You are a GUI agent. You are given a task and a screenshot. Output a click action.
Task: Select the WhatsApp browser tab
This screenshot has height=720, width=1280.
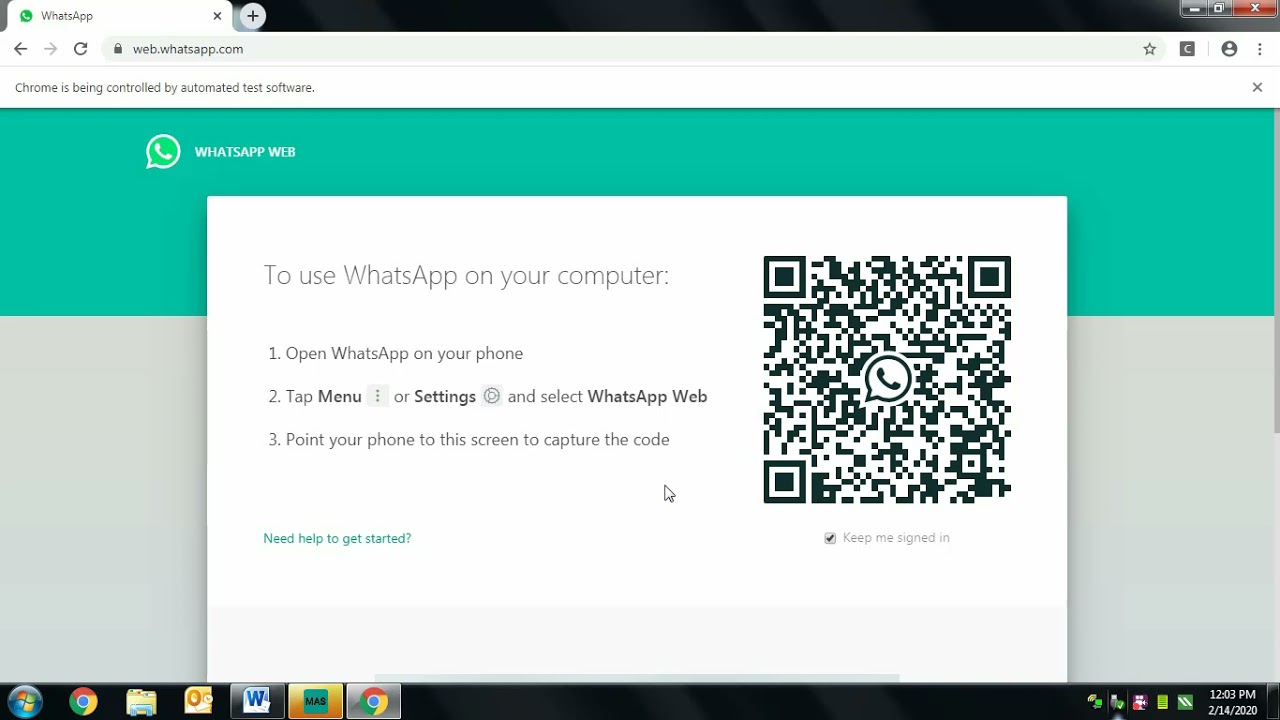point(118,16)
